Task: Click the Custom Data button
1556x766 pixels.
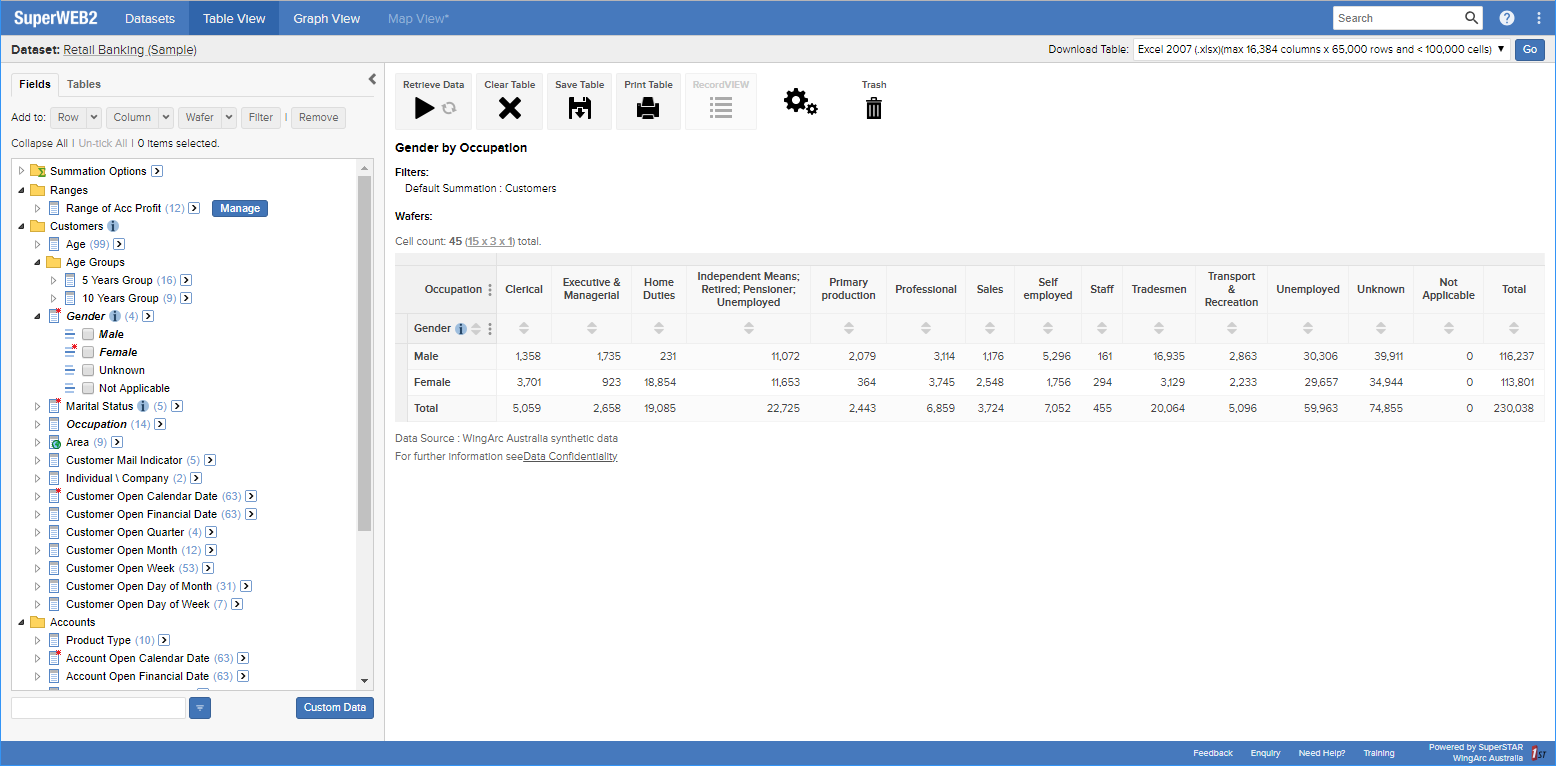Action: coord(334,708)
